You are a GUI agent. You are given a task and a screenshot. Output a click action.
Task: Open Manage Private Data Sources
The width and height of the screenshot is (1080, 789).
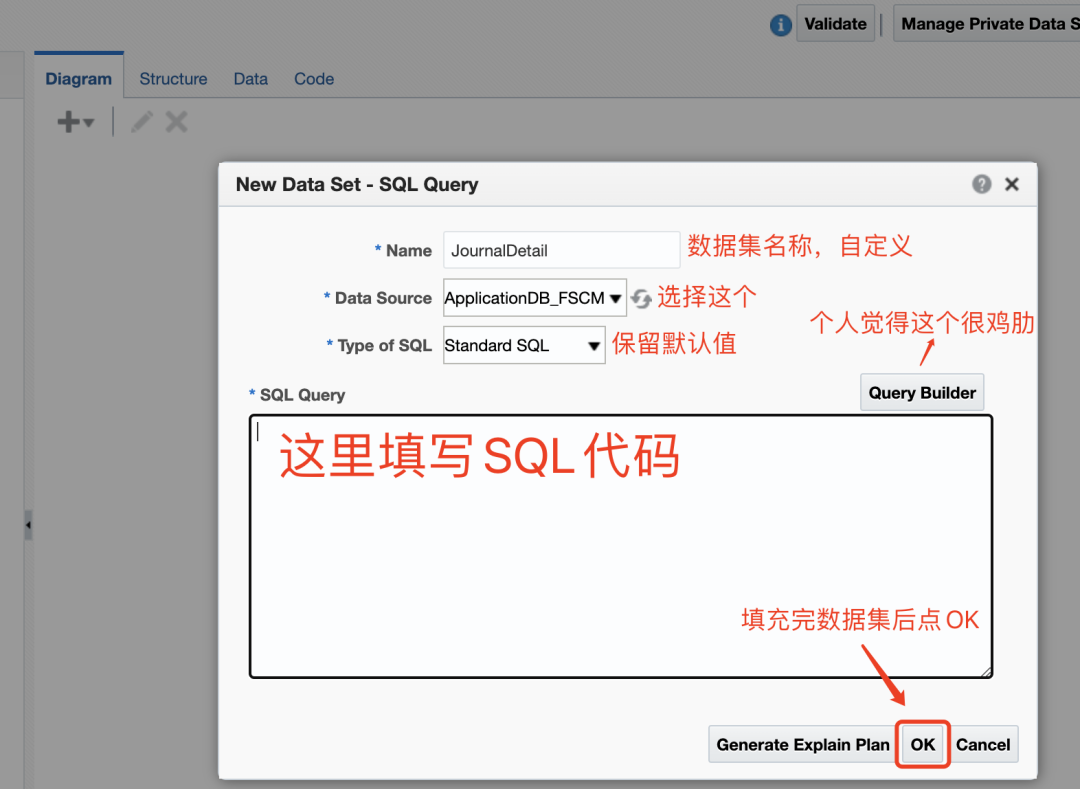[987, 23]
